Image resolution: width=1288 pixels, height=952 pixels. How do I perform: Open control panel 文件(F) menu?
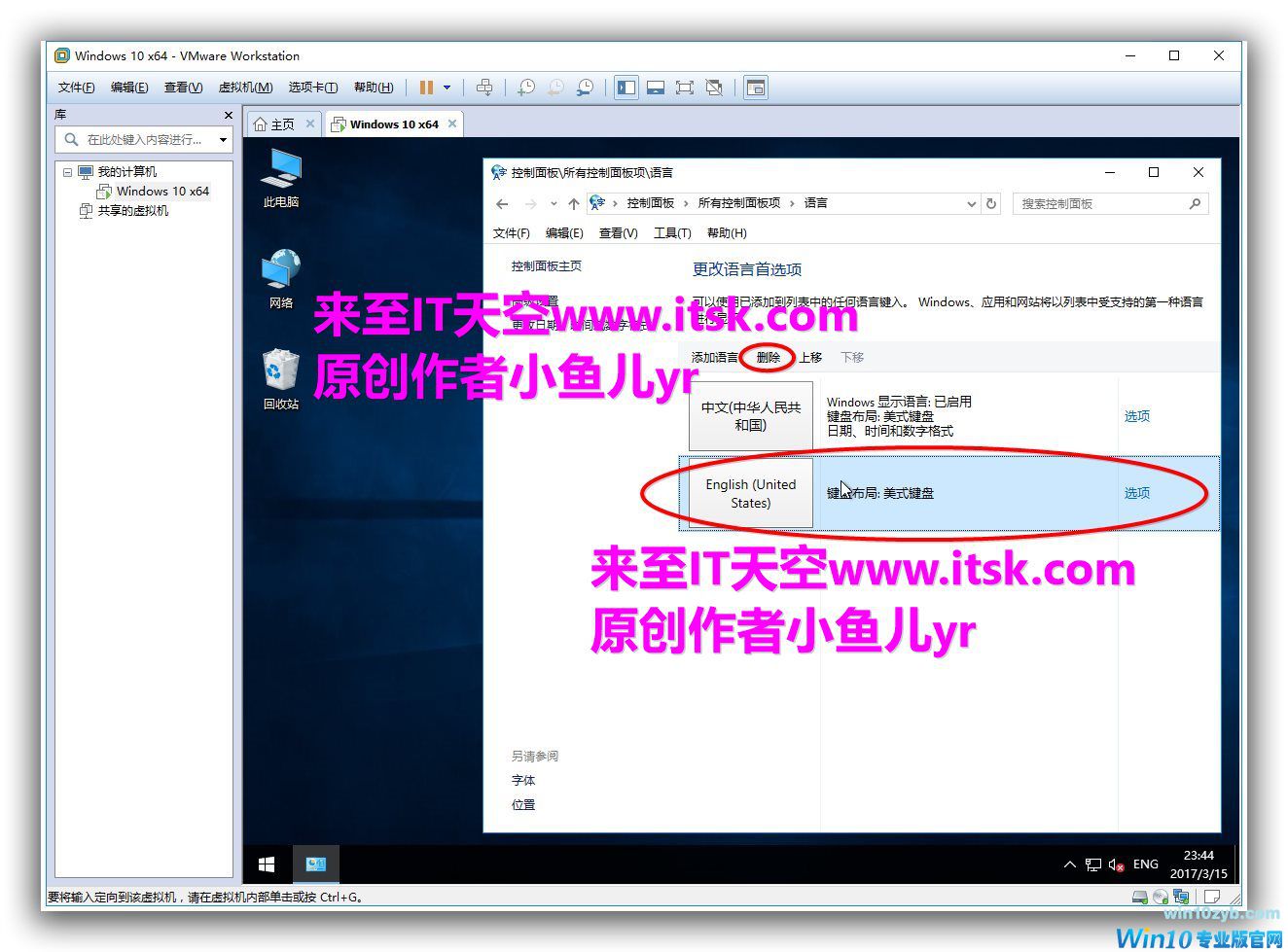(x=512, y=233)
